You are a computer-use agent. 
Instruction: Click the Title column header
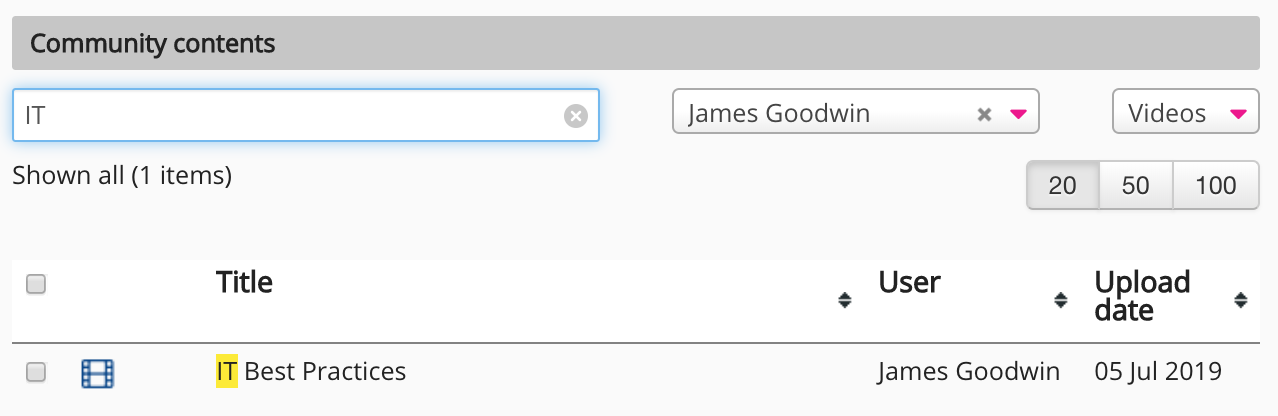coord(245,283)
